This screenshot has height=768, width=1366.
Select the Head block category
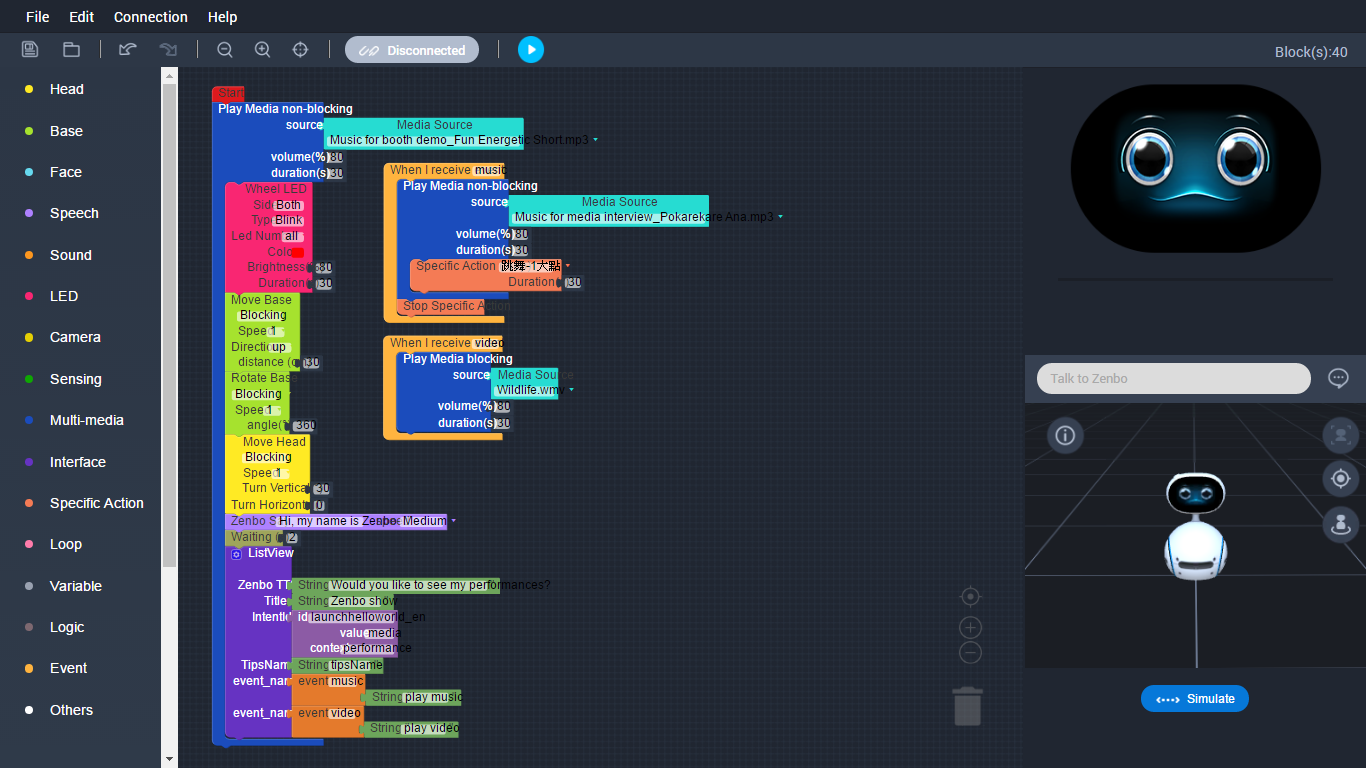67,89
